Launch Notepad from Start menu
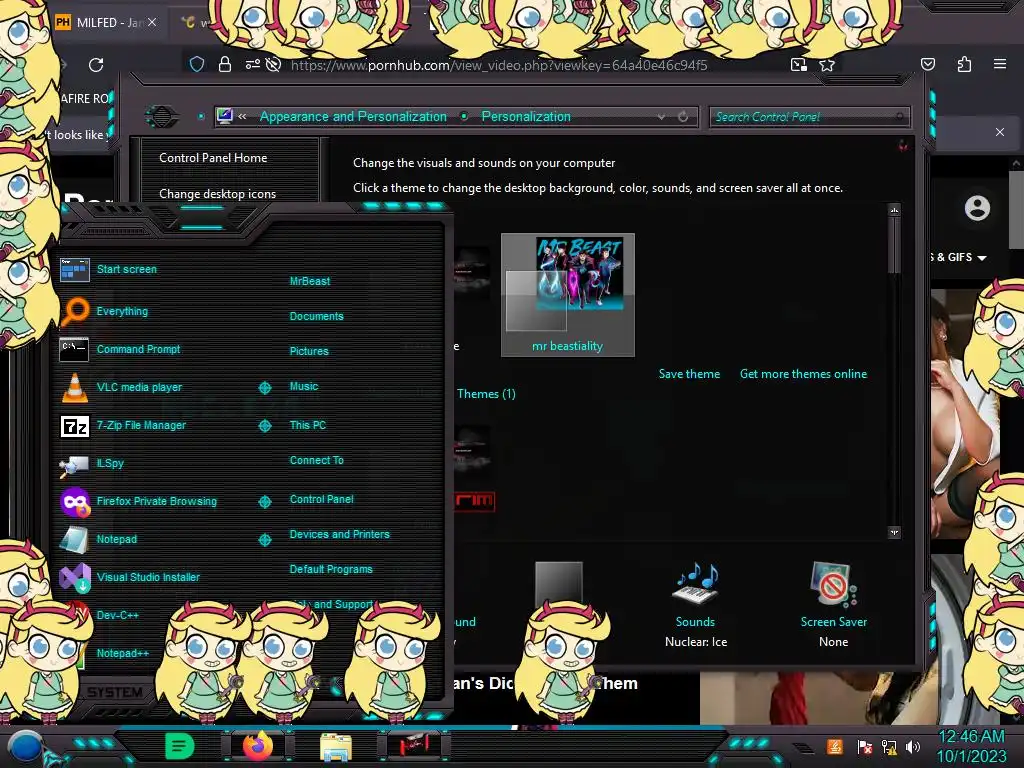This screenshot has width=1024, height=768. click(98, 539)
